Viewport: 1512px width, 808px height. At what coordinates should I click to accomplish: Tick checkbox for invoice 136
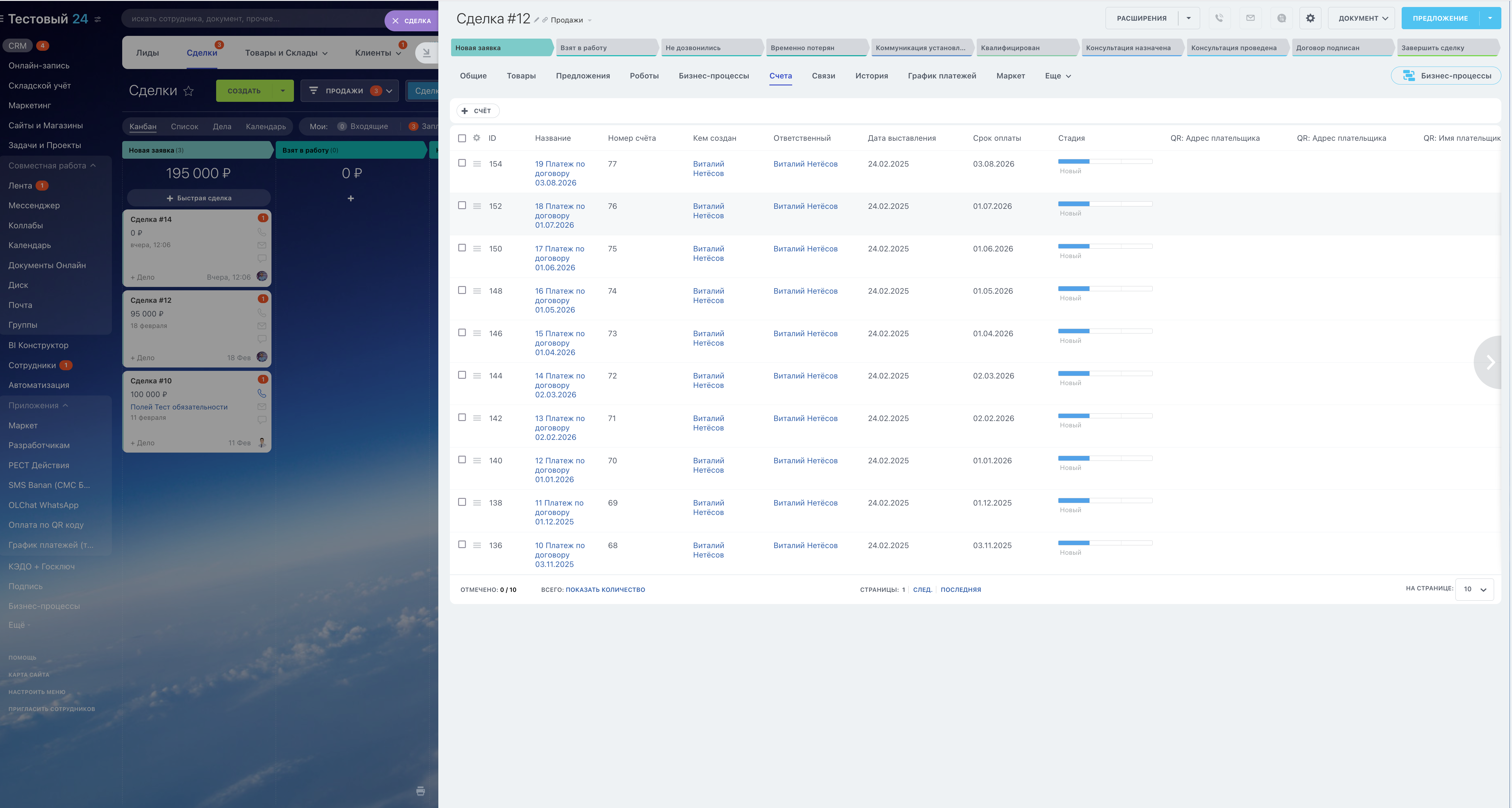coord(462,544)
